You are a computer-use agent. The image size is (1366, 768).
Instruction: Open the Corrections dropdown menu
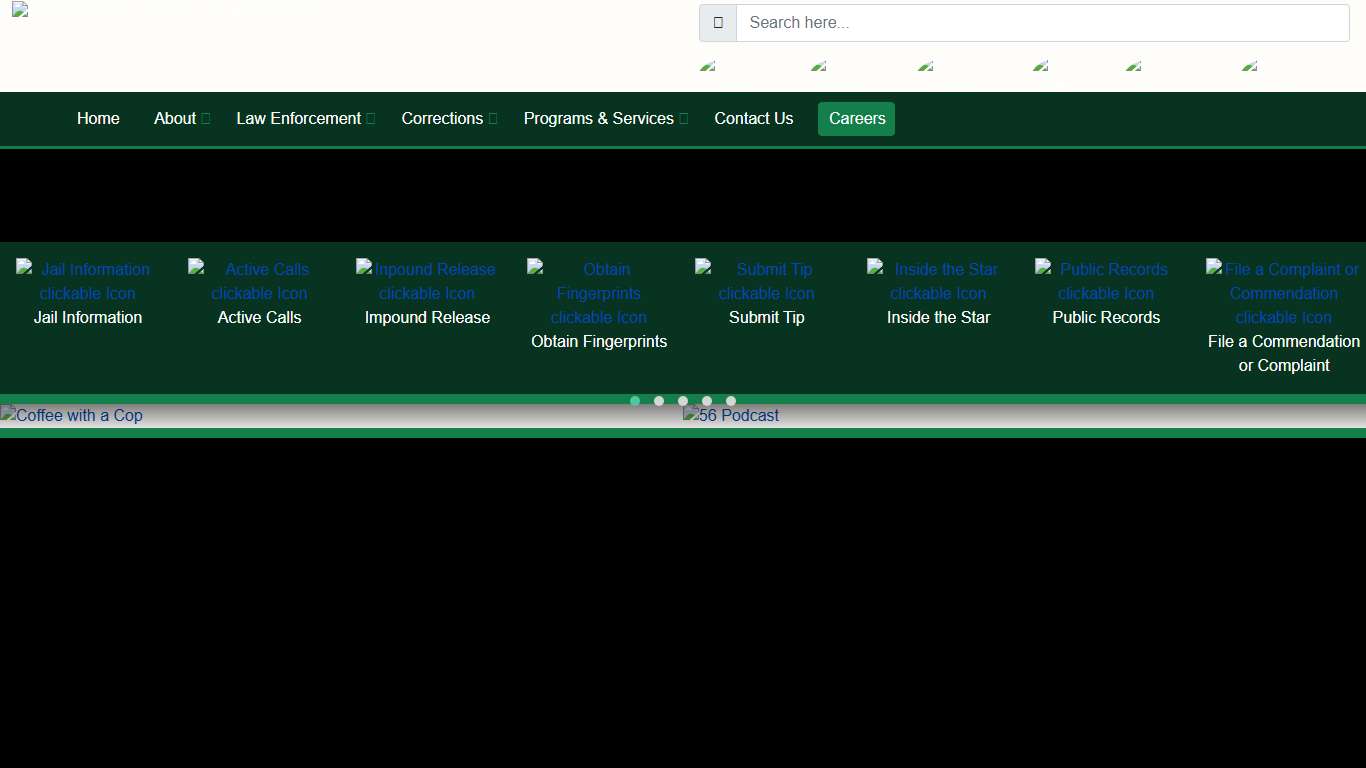pyautogui.click(x=448, y=119)
